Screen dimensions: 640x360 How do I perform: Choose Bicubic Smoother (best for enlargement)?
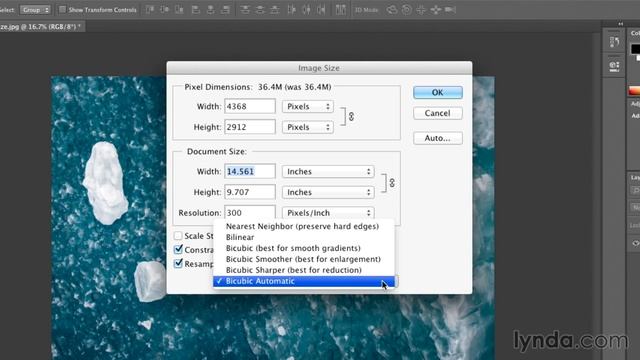click(304, 259)
